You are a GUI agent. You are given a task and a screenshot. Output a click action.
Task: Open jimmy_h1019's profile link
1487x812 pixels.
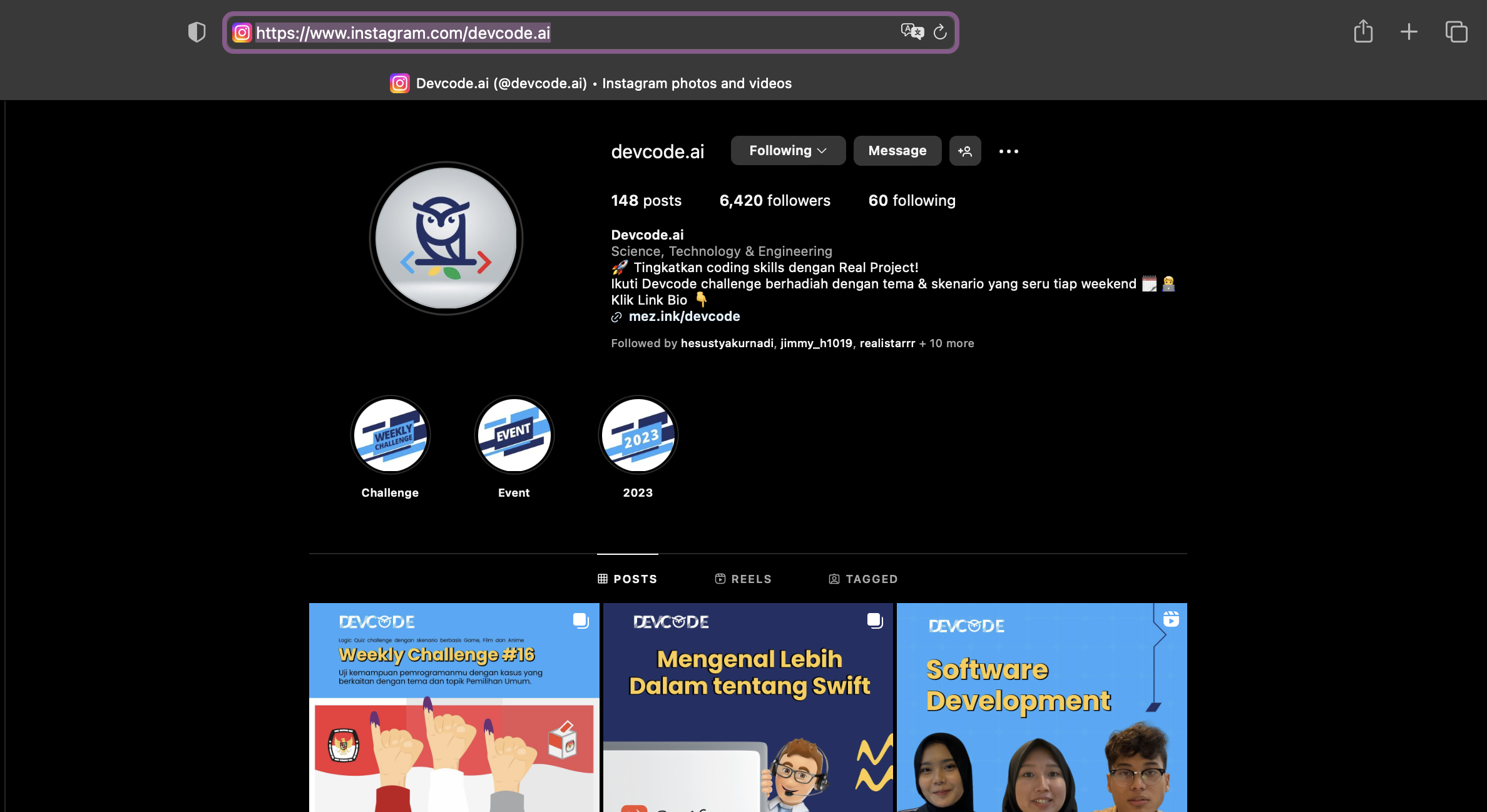pos(816,343)
